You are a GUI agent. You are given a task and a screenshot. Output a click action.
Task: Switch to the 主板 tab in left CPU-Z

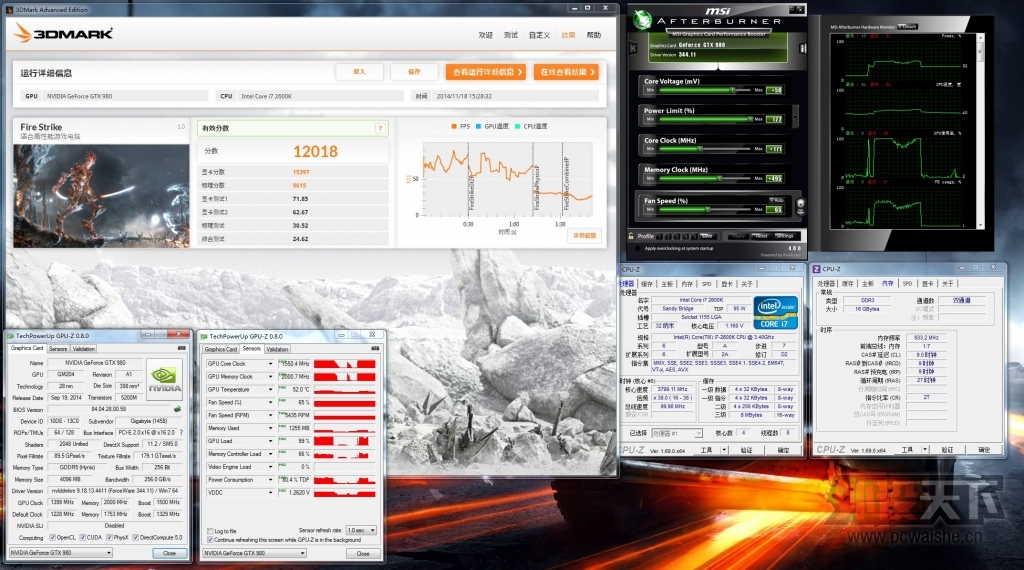(x=667, y=284)
